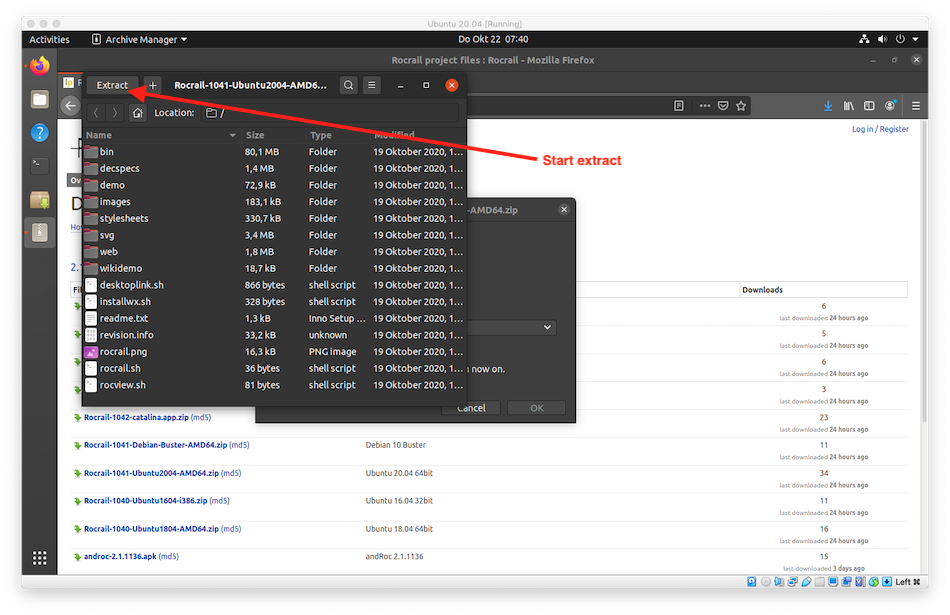Image resolution: width=950 pixels, height=615 pixels.
Task: Open Firefox from the Ubuntu dock
Action: pos(39,66)
